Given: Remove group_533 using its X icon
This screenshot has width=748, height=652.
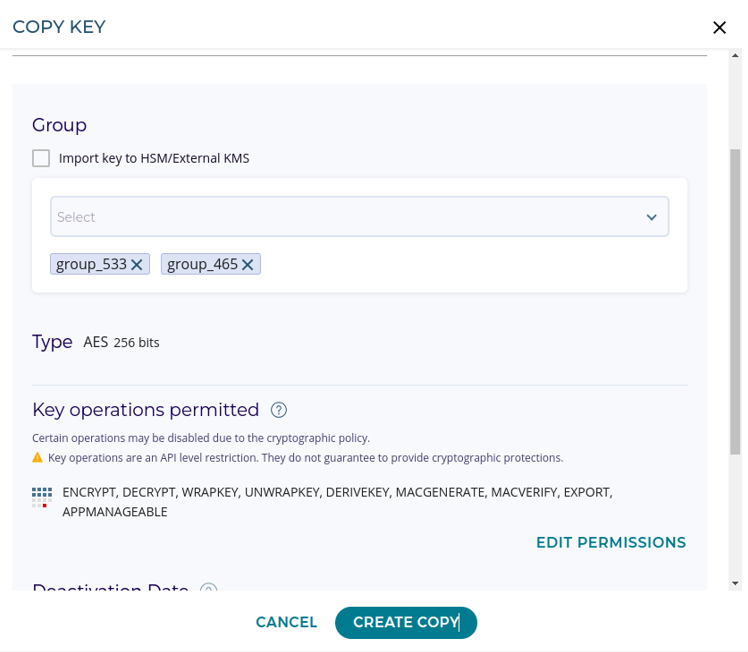Looking at the screenshot, I should [x=138, y=265].
